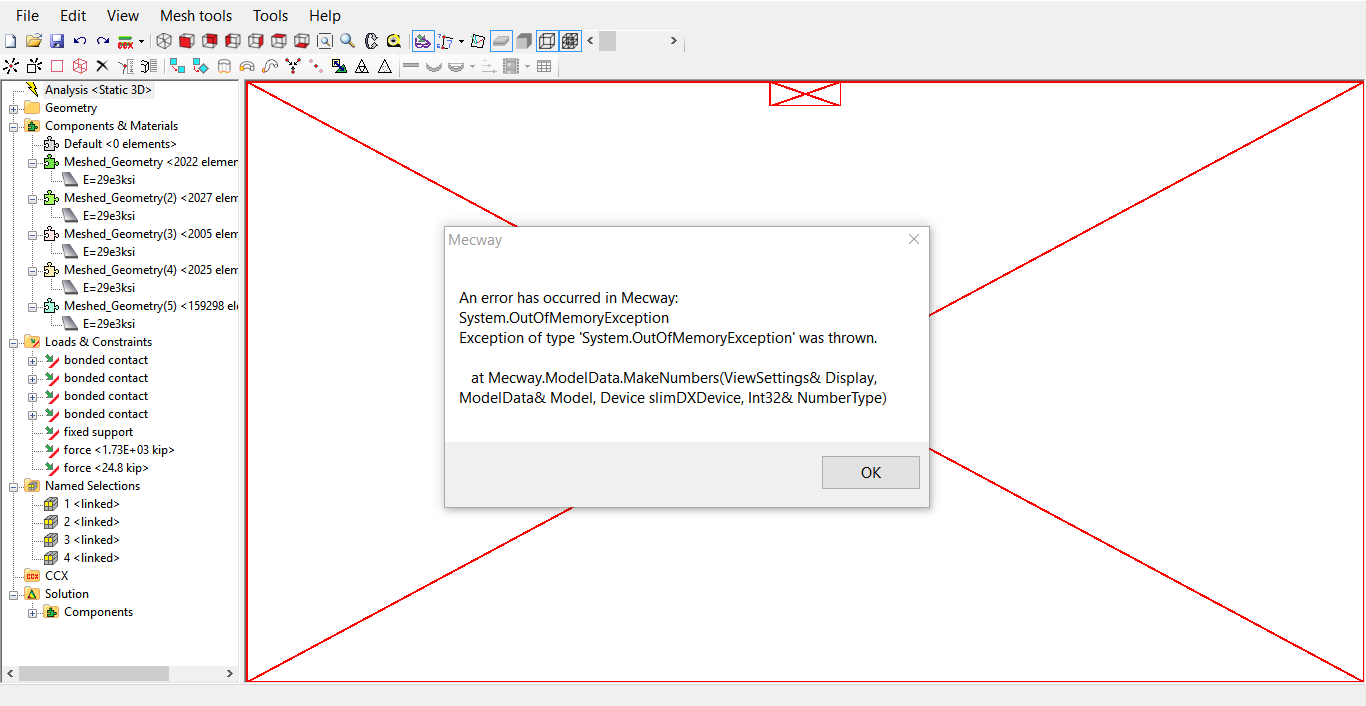The height and width of the screenshot is (706, 1366).
Task: Select named selection 3 <linked>
Action: (x=92, y=540)
